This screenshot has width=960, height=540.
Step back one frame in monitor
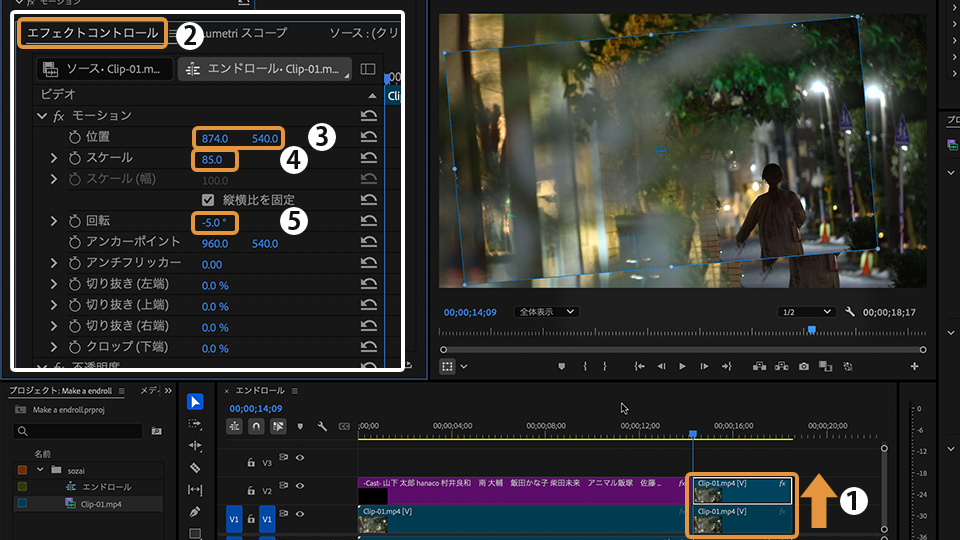tap(661, 366)
